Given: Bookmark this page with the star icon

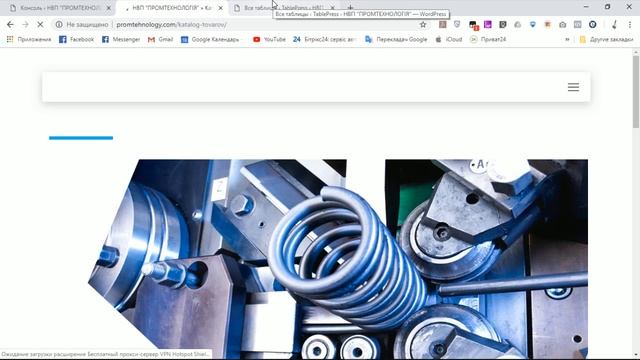Looking at the screenshot, I should 423,24.
